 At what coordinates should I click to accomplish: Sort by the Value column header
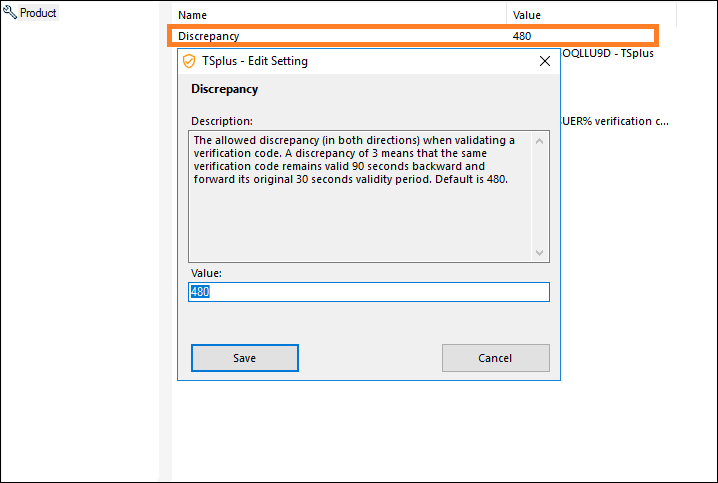pos(526,15)
